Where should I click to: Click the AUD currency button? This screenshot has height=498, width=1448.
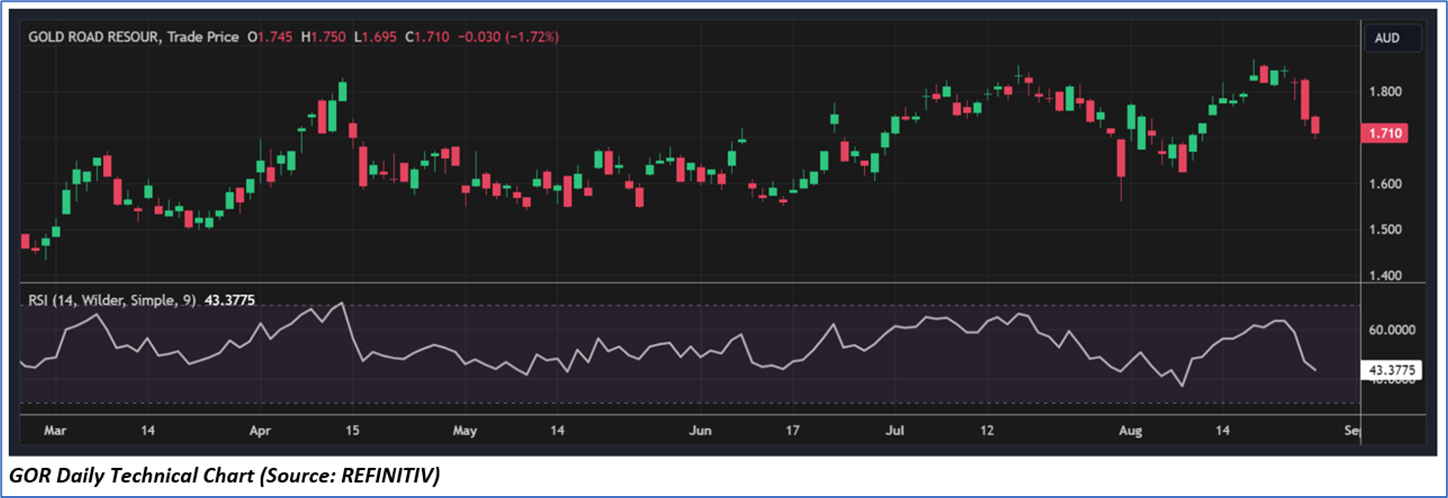coord(1394,37)
